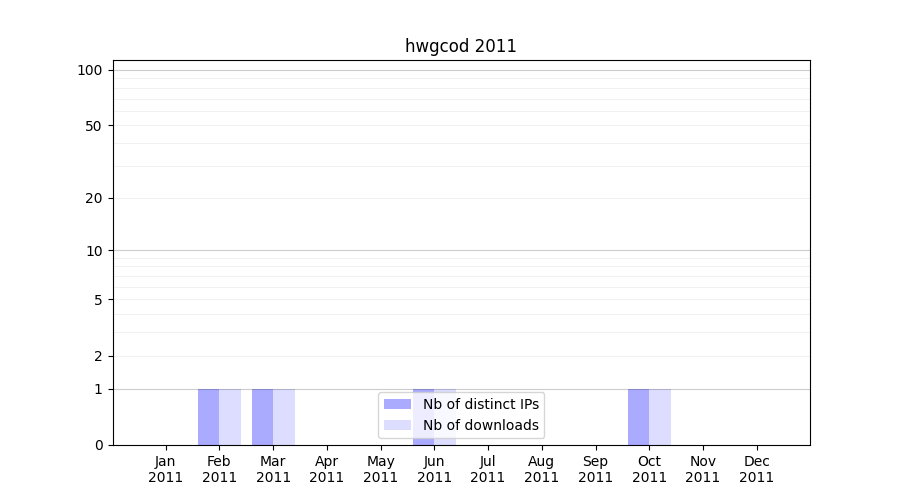900x500 pixels.
Task: Pick the 'Aug 2011' x-axis label
Action: (541, 469)
